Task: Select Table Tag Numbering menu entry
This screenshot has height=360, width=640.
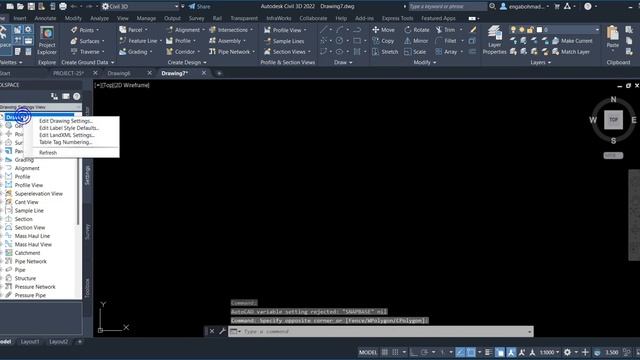Action: coord(65,142)
